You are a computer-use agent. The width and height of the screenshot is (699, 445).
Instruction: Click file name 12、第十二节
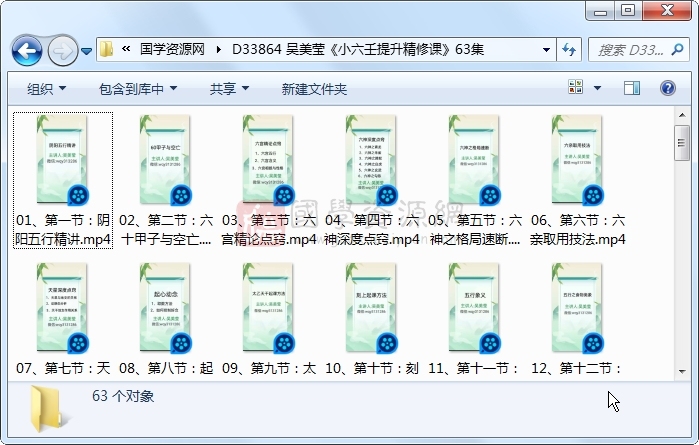coord(576,368)
